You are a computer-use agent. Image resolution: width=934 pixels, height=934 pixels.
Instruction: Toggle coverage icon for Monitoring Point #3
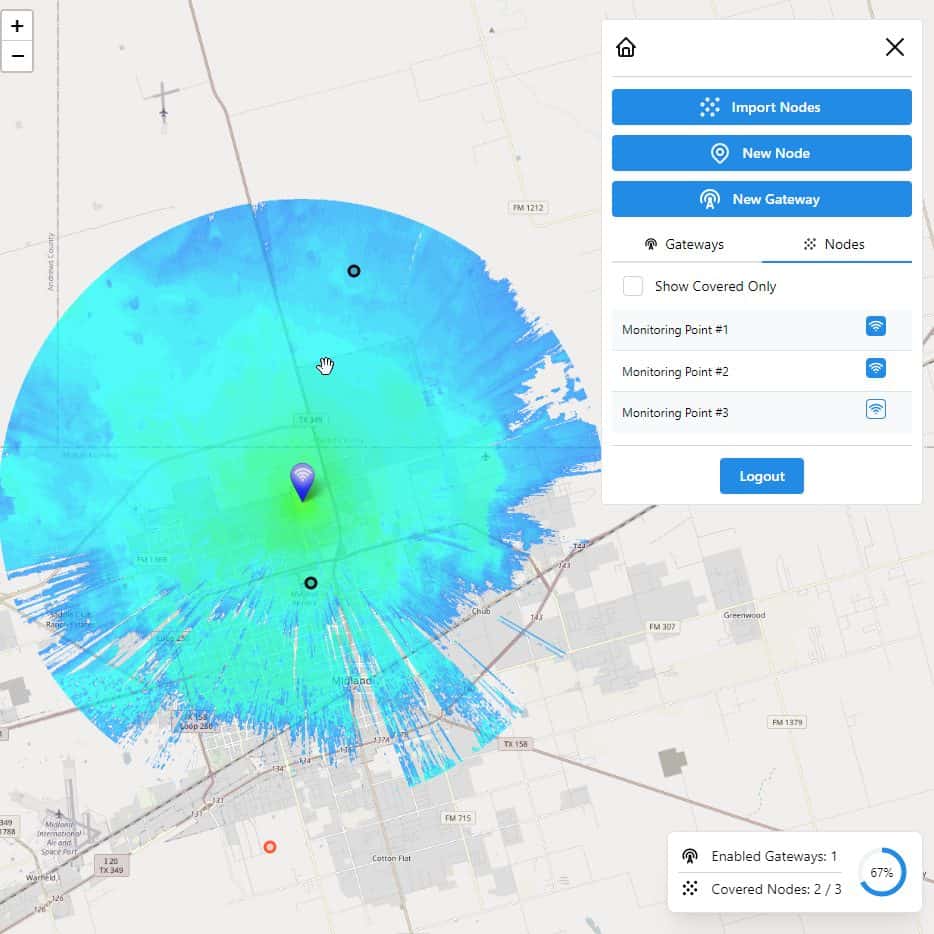[875, 409]
